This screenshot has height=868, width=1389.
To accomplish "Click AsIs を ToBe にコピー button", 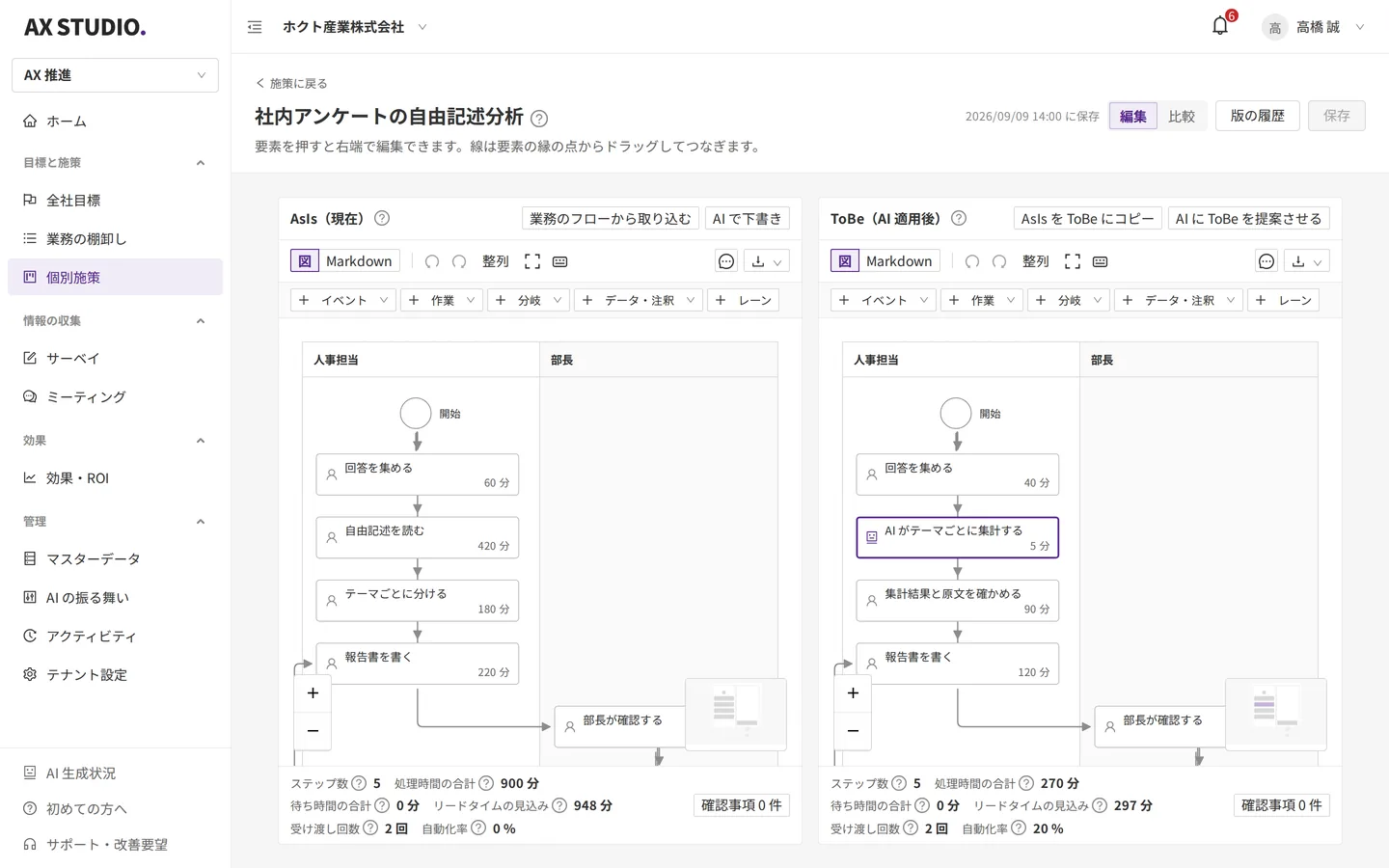I will click(1088, 219).
